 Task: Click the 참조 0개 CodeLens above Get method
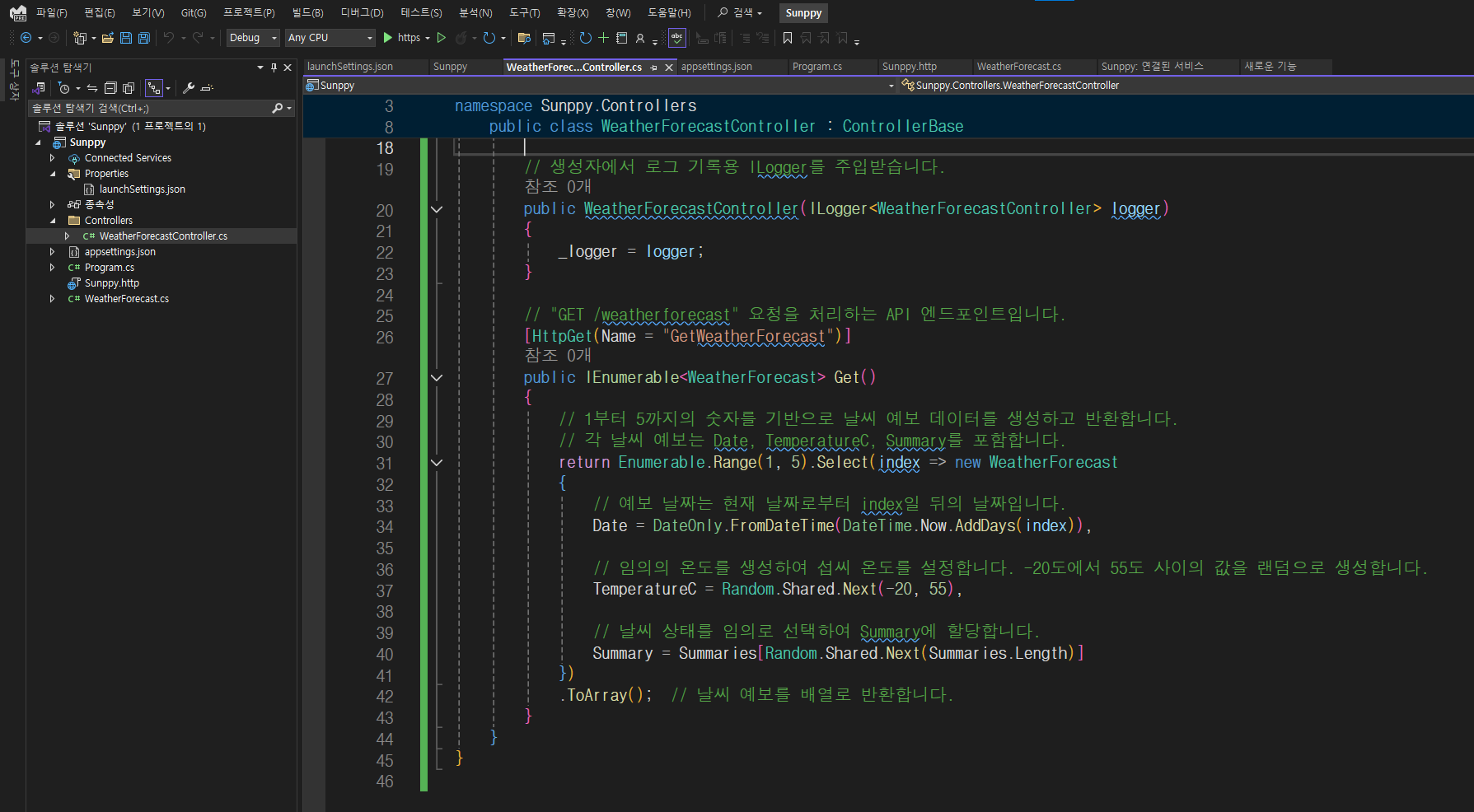[558, 355]
